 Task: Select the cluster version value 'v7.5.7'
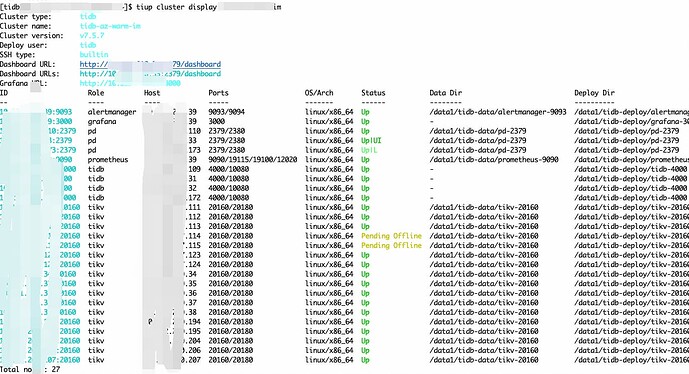[x=92, y=36]
